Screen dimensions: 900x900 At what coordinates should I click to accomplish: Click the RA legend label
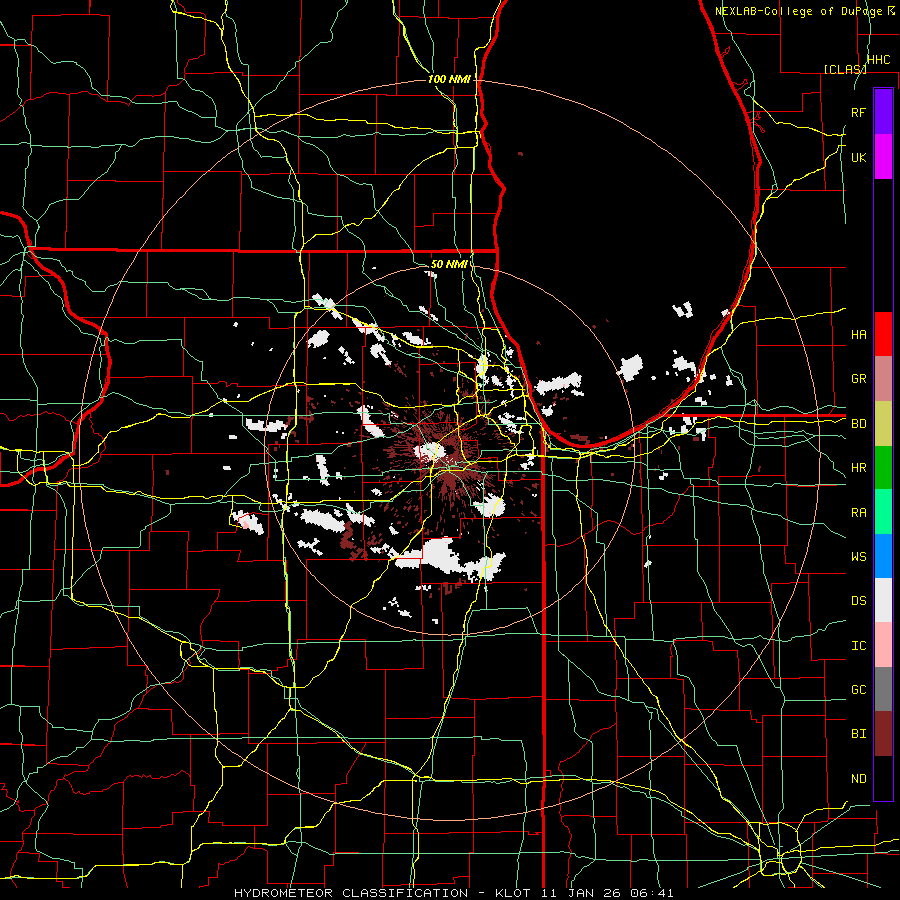click(858, 512)
